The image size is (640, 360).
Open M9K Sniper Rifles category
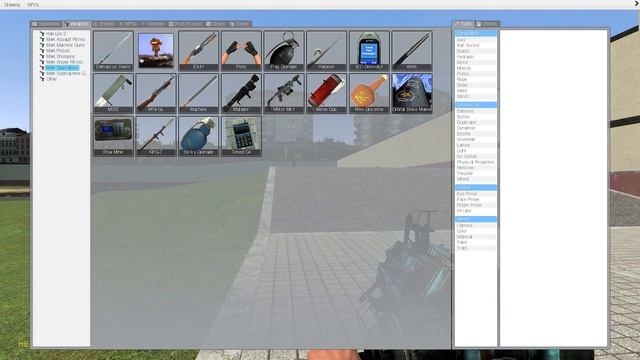coord(64,62)
